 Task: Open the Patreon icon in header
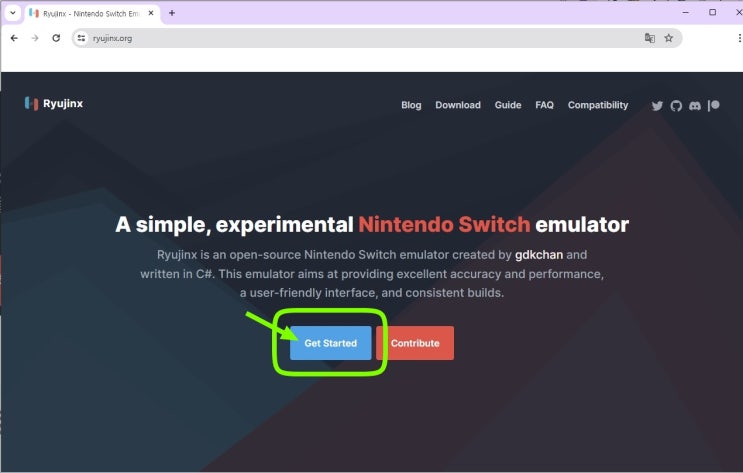point(713,105)
